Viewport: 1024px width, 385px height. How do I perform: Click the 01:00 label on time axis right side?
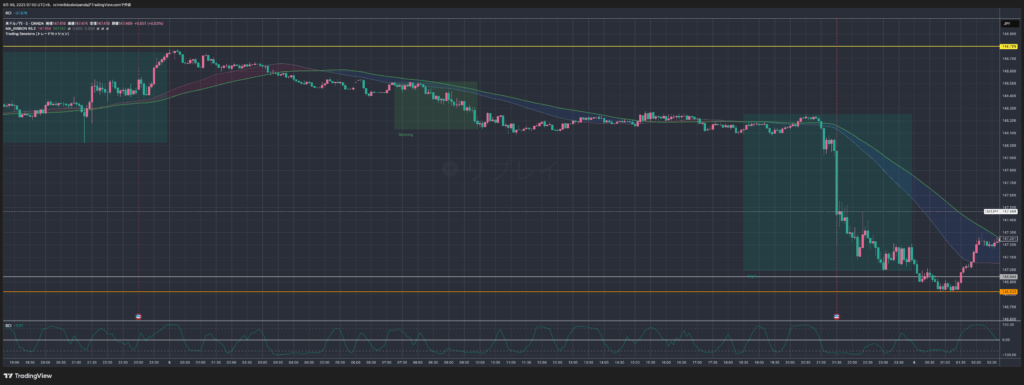coord(946,362)
